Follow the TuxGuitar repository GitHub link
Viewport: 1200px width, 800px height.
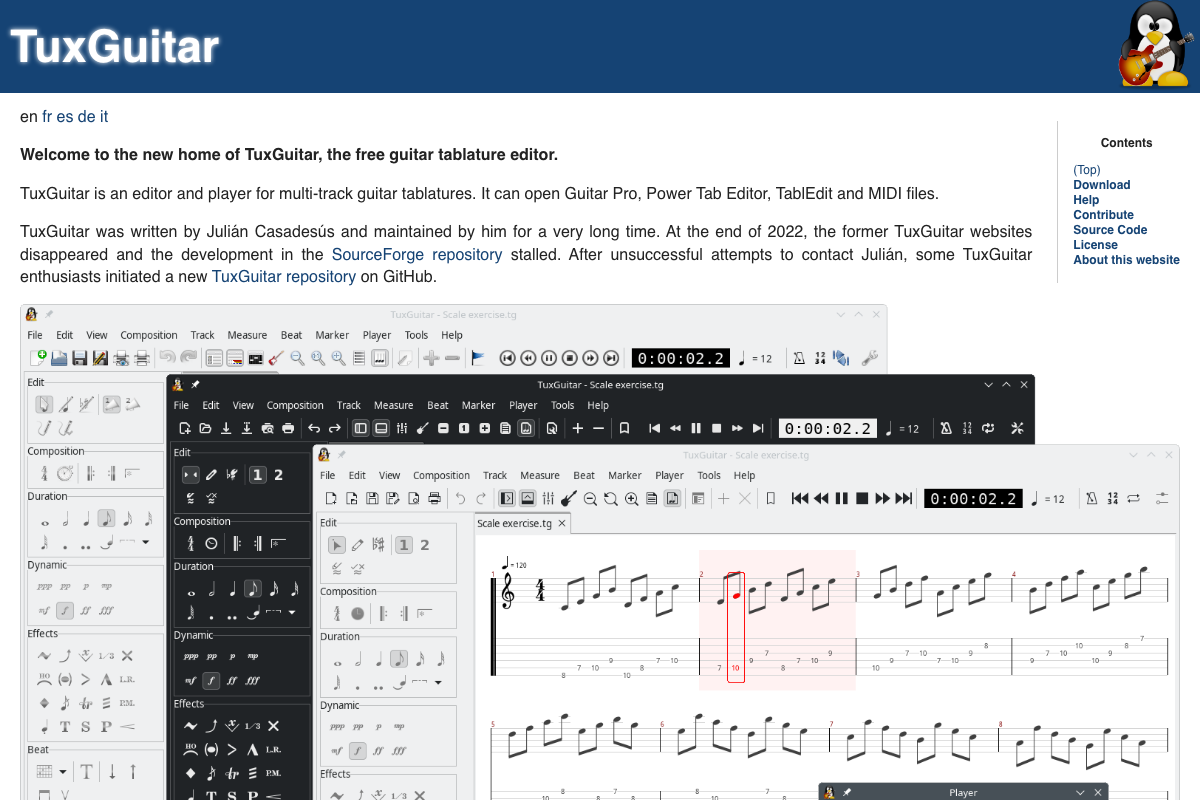(x=284, y=277)
